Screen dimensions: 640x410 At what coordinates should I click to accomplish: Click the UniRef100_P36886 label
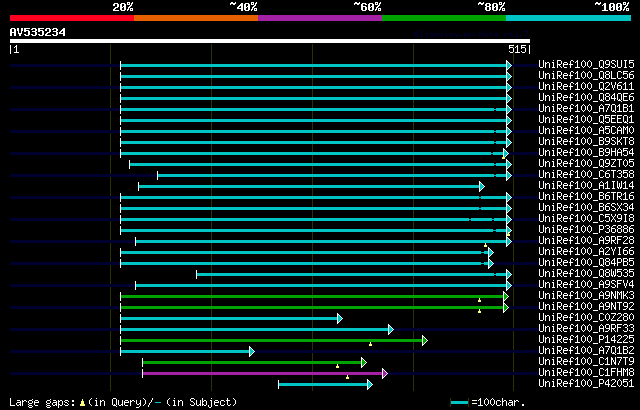click(x=586, y=230)
